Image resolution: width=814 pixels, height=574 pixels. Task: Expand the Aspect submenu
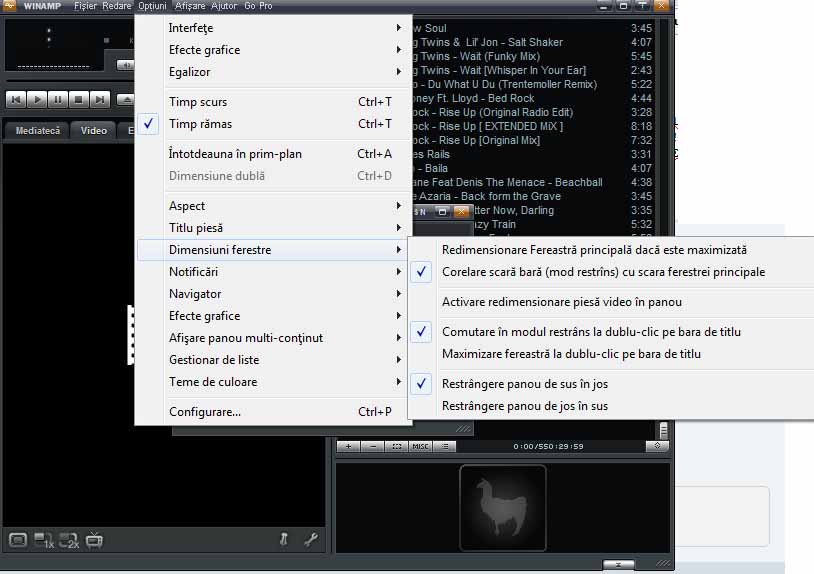(274, 206)
